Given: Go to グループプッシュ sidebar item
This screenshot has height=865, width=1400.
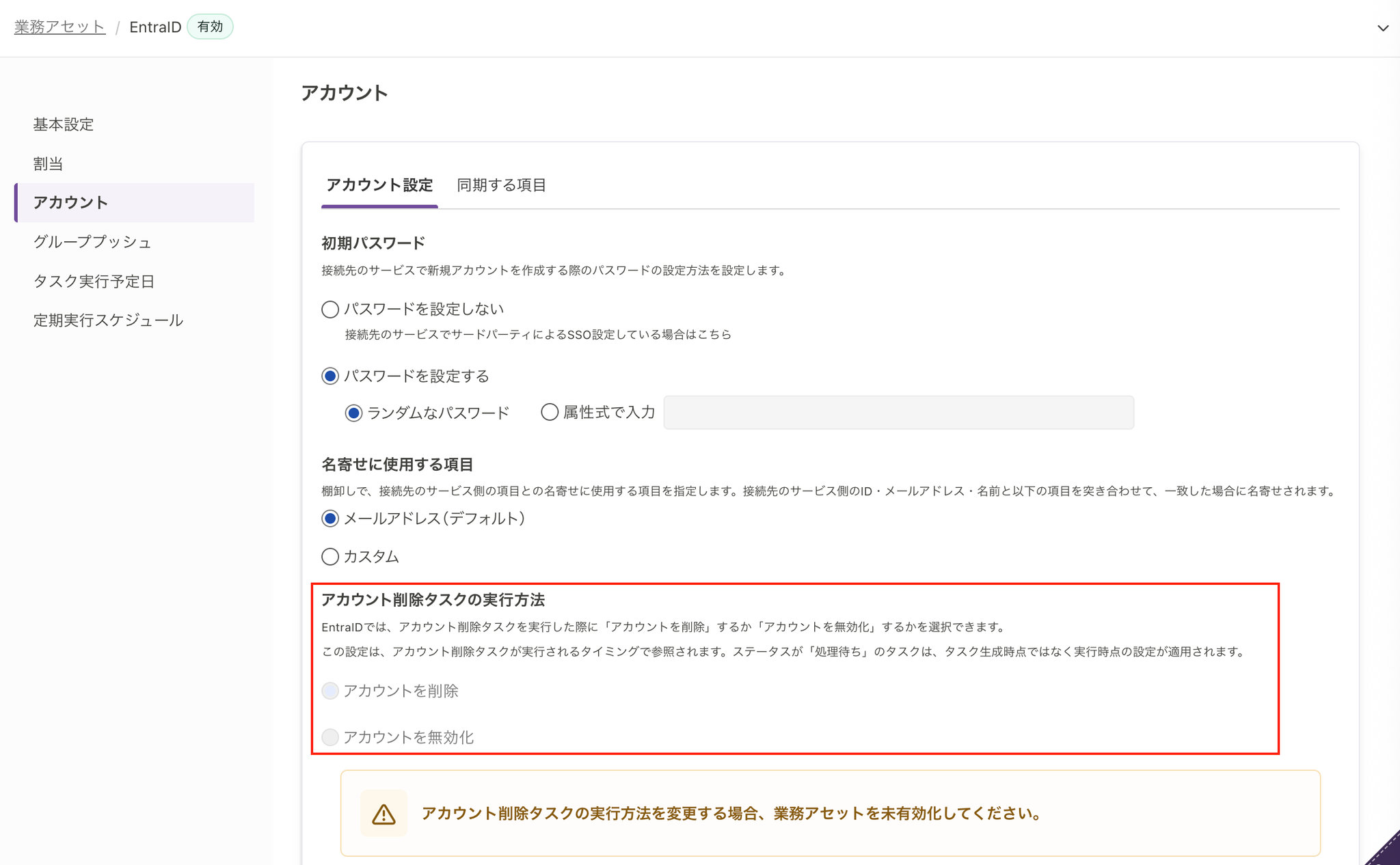Looking at the screenshot, I should (x=92, y=242).
